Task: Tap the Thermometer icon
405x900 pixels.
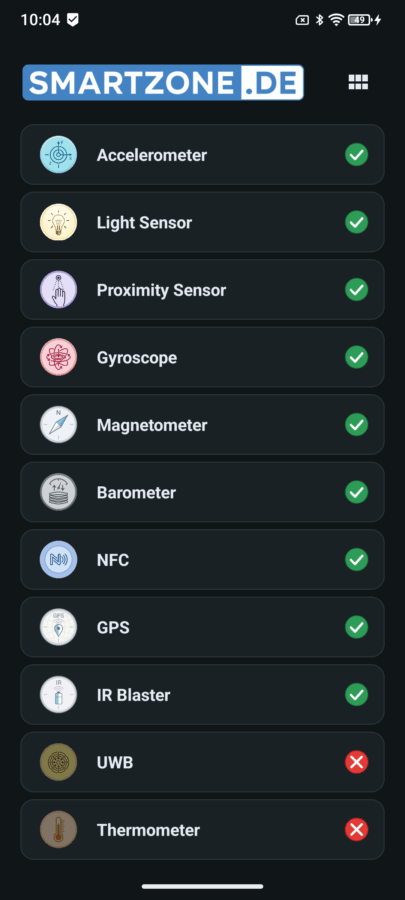Action: pos(59,830)
